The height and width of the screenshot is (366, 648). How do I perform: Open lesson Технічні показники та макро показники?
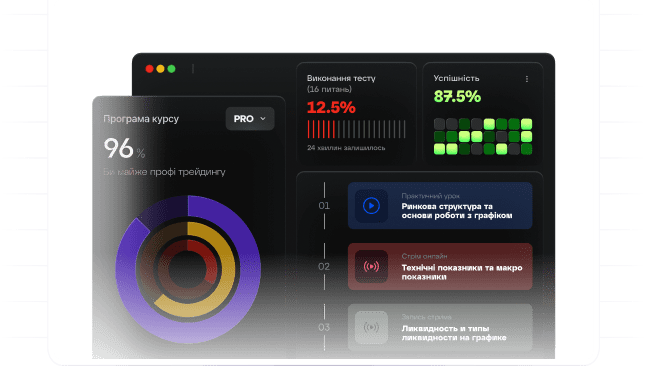tap(440, 266)
